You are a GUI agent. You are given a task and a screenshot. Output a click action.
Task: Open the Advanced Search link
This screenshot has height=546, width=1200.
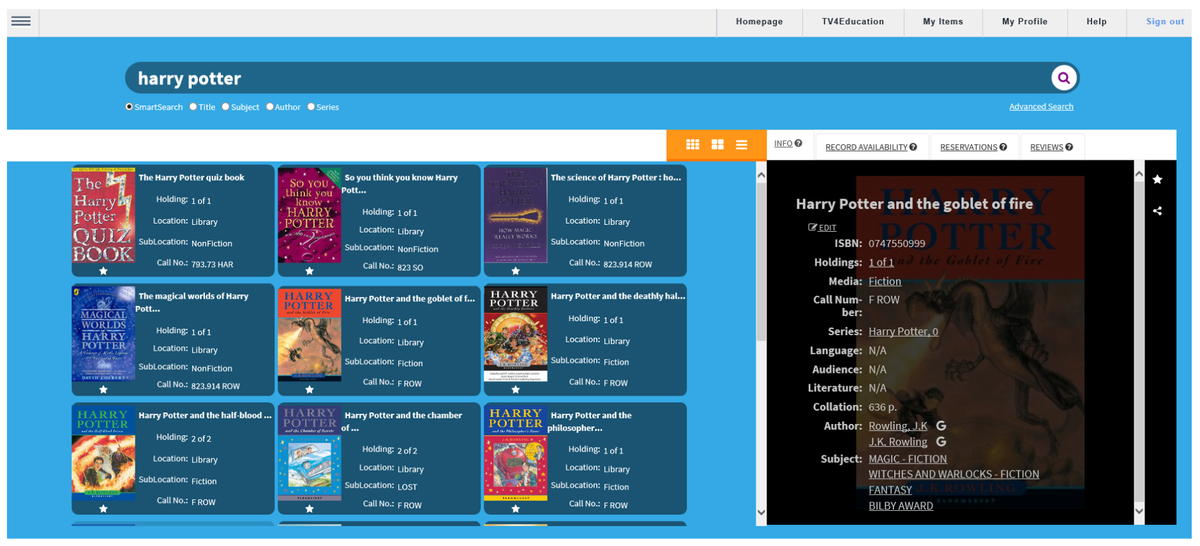[x=1041, y=107]
